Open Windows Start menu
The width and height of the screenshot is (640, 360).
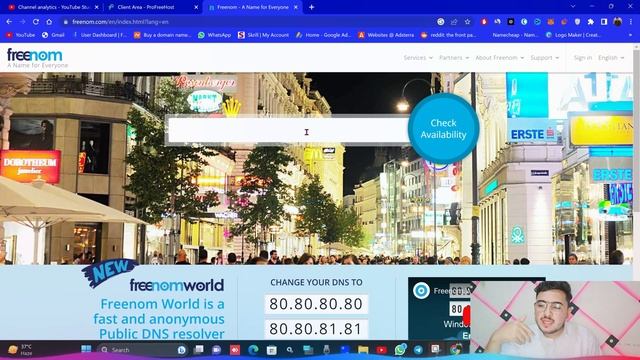tap(86, 349)
